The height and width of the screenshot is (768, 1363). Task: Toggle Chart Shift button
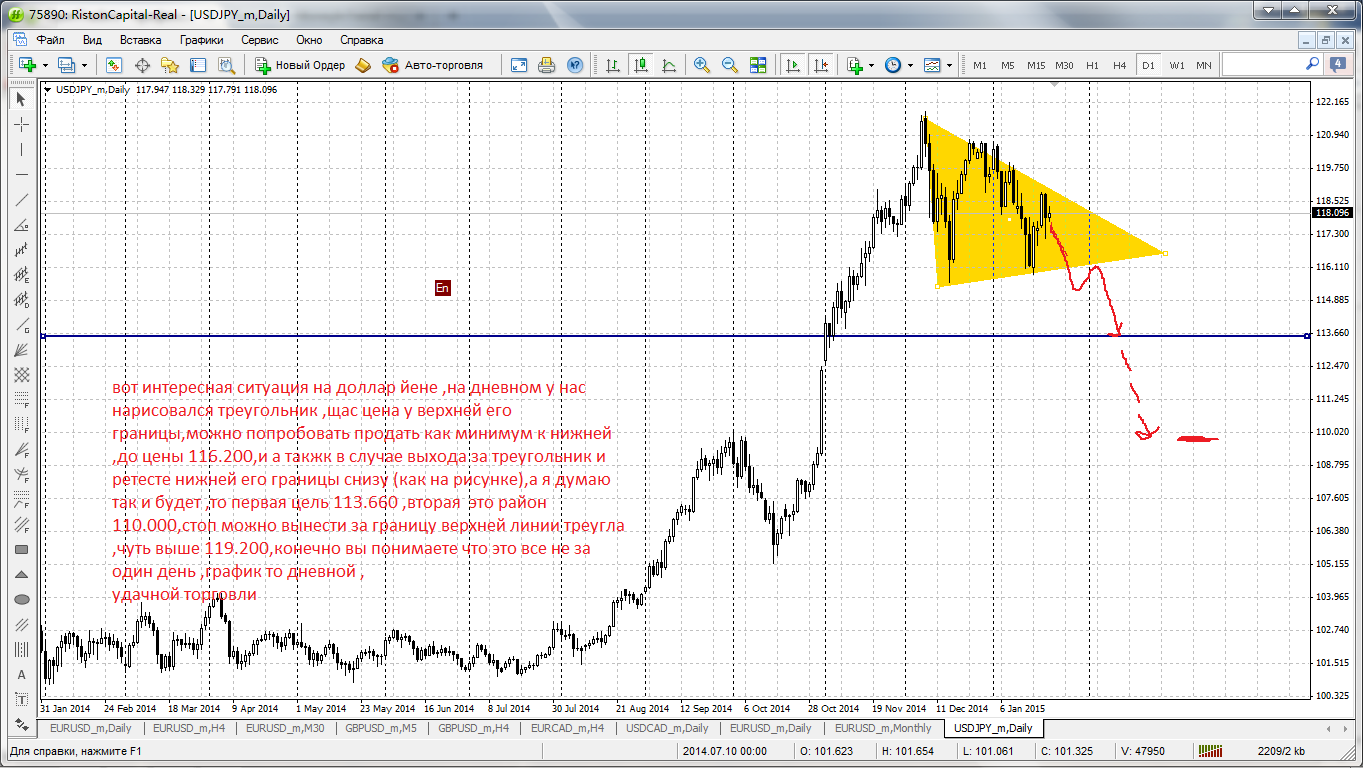[x=821, y=65]
